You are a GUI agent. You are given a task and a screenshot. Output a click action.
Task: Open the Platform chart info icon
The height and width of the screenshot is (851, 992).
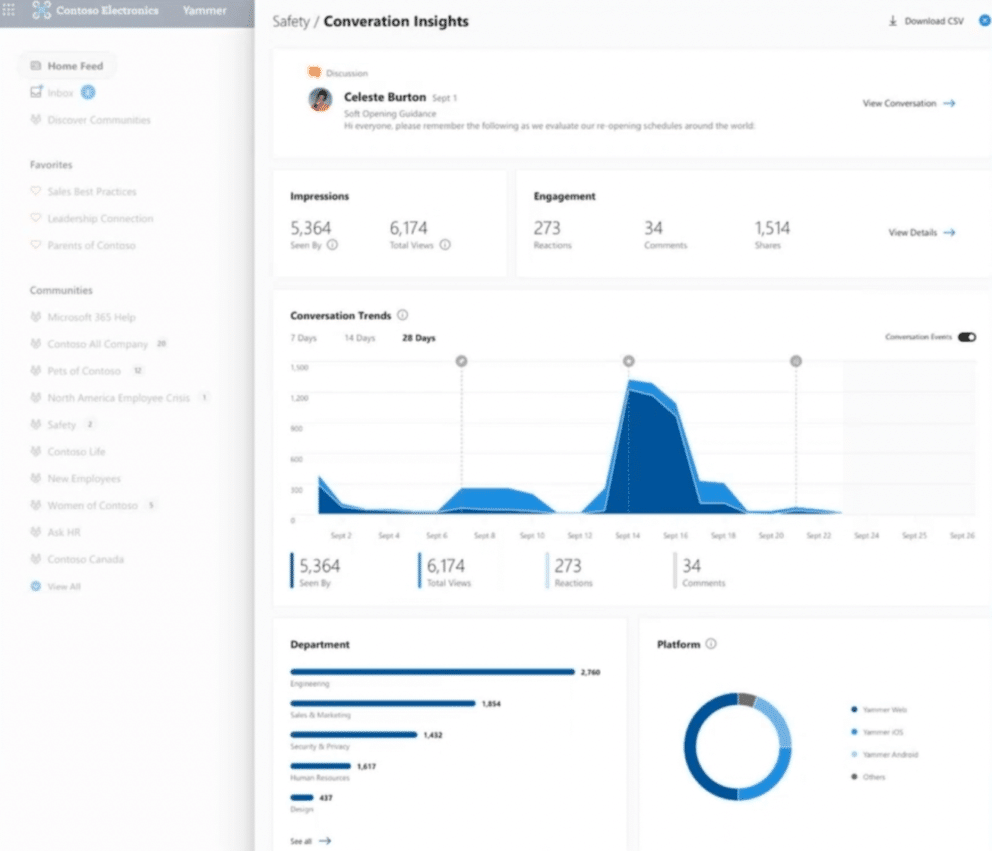(709, 645)
